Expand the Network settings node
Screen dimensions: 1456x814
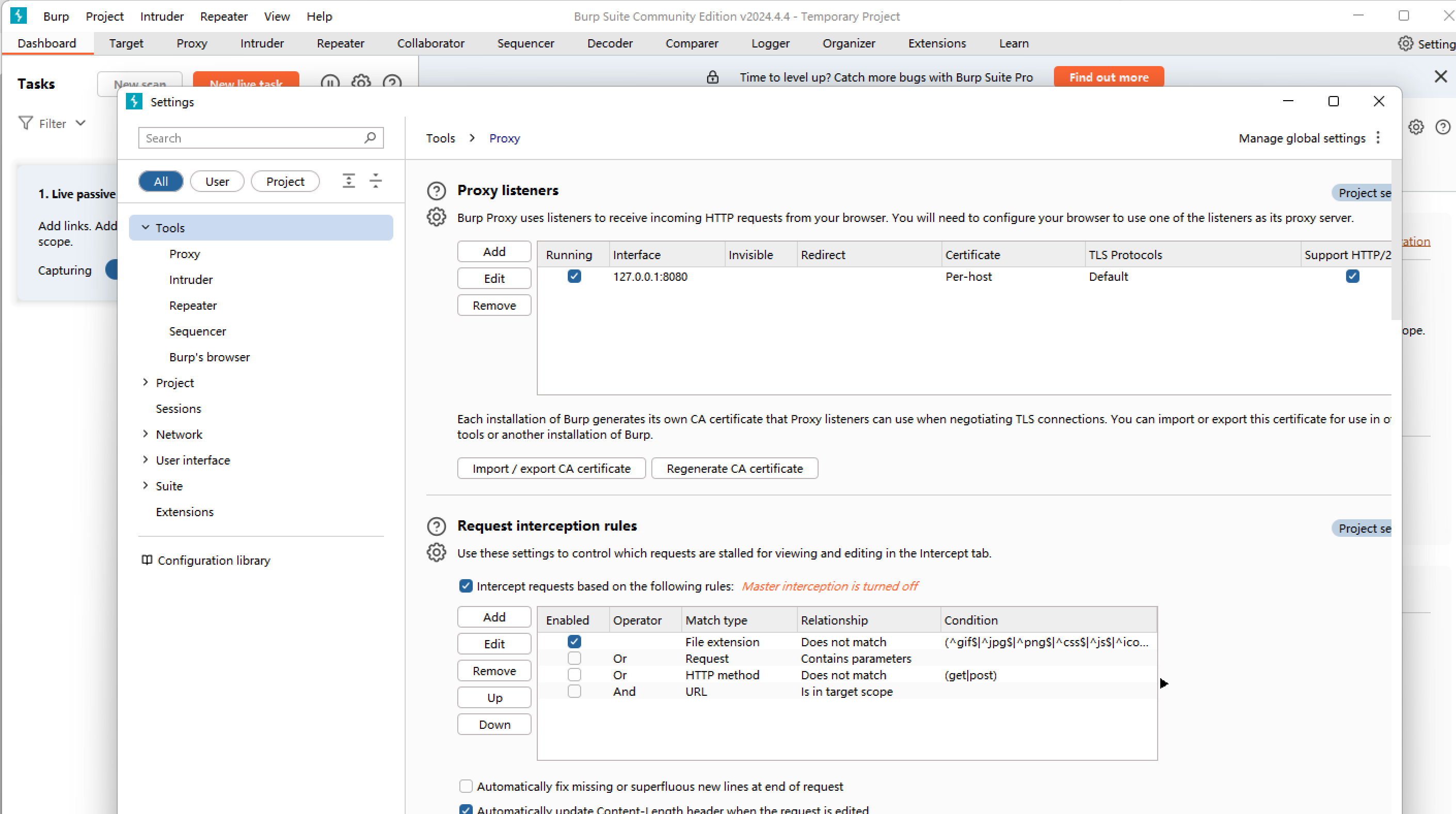[145, 434]
